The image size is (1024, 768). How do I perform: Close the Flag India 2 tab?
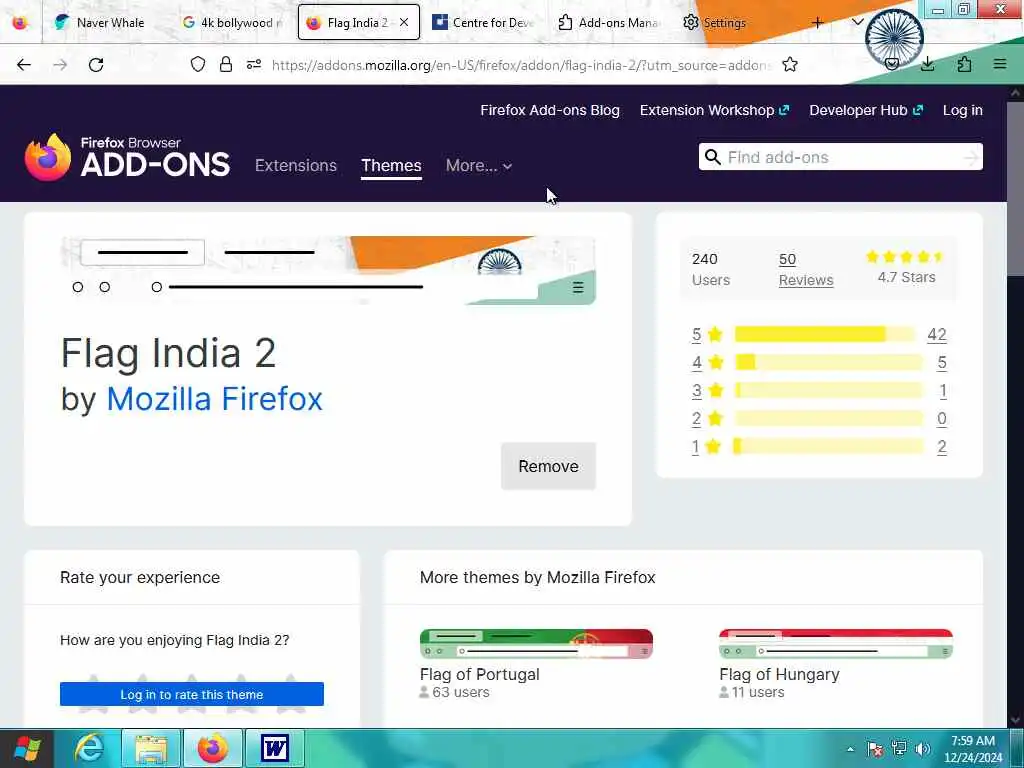[x=404, y=22]
